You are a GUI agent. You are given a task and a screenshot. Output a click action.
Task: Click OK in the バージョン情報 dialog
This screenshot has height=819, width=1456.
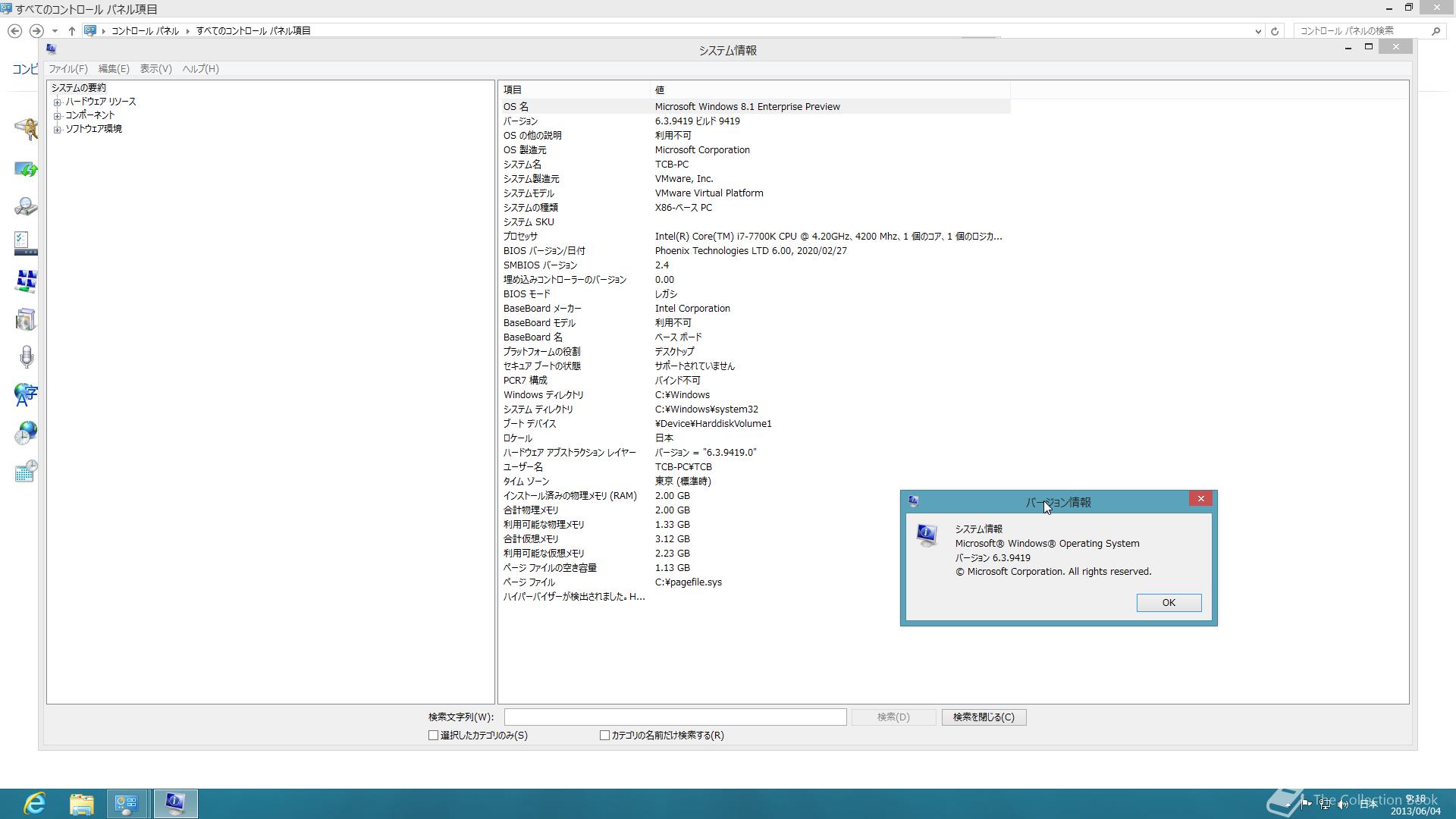(1169, 603)
